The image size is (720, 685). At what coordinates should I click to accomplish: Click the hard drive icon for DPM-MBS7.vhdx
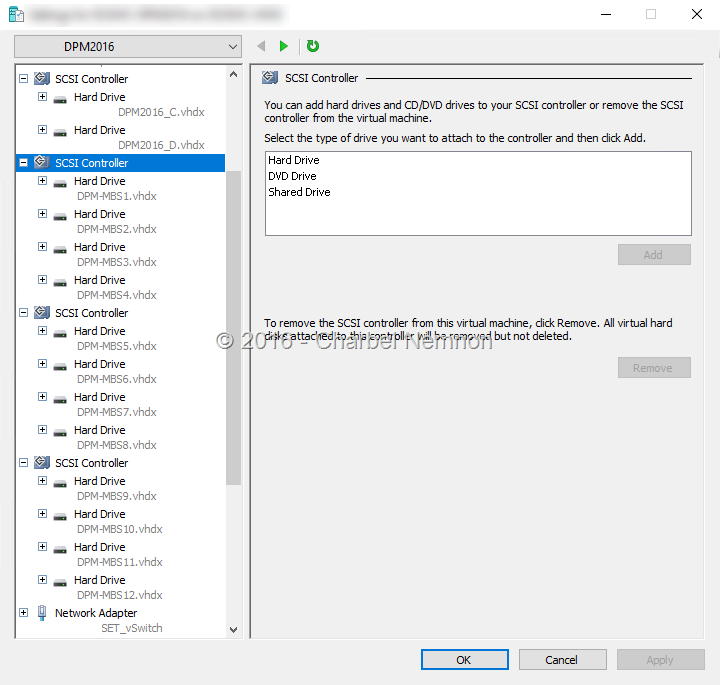60,399
